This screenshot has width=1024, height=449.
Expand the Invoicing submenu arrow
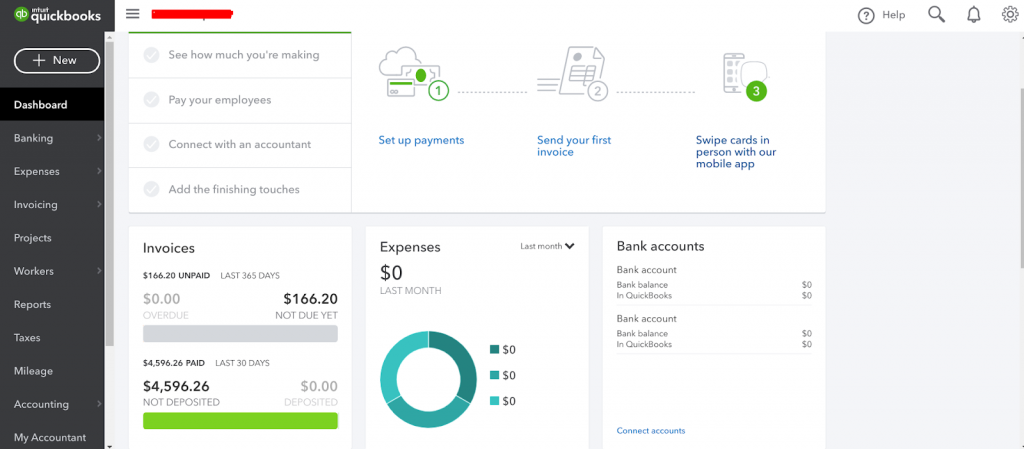[99, 205]
